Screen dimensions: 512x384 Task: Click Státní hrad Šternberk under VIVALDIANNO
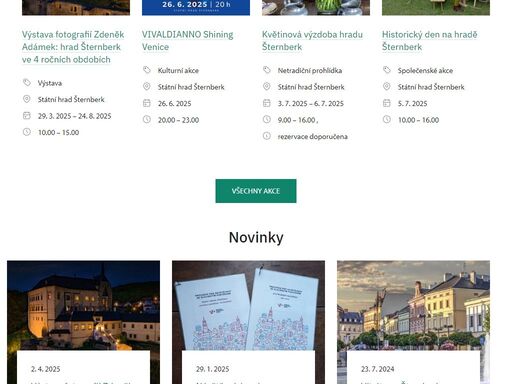tap(191, 87)
